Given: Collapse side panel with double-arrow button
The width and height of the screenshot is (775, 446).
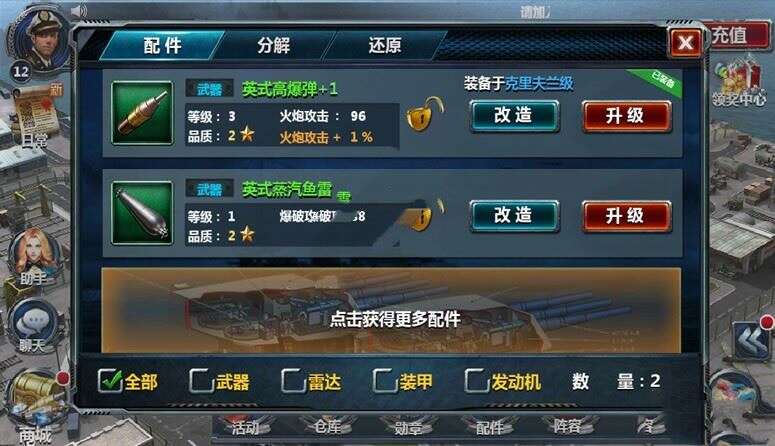Looking at the screenshot, I should [751, 340].
